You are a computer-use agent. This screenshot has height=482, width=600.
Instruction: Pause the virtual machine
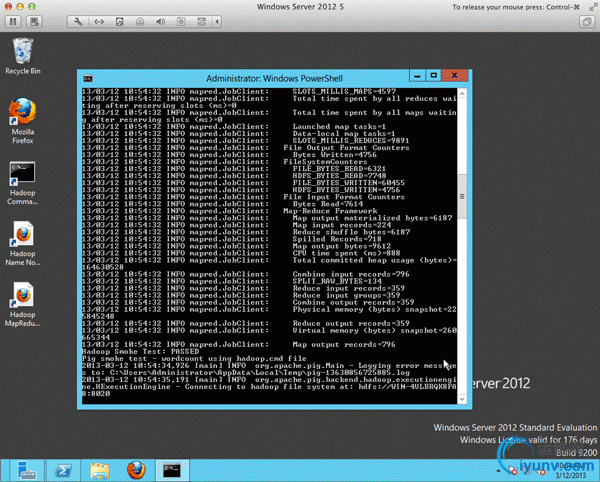pyautogui.click(x=13, y=21)
